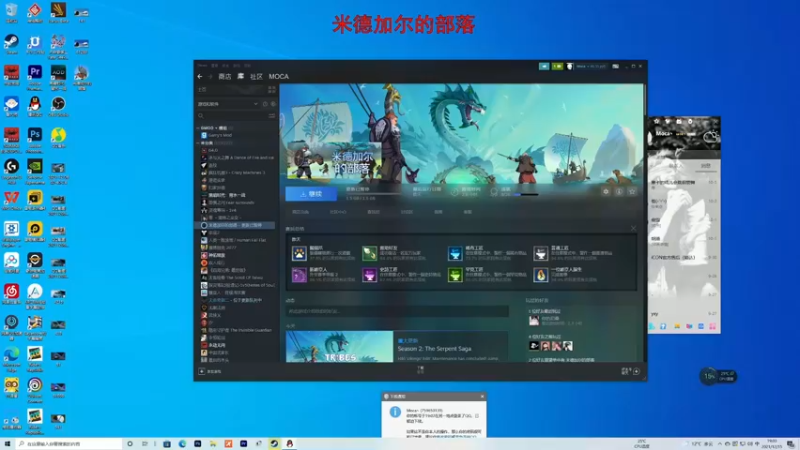This screenshot has width=800, height=450.
Task: Click the add game plus button
Action: [202, 371]
